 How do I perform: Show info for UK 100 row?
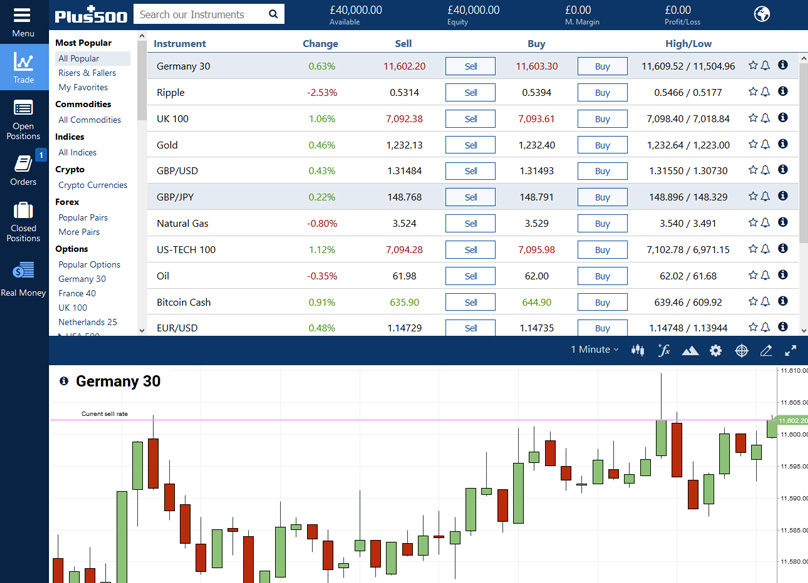coord(783,118)
